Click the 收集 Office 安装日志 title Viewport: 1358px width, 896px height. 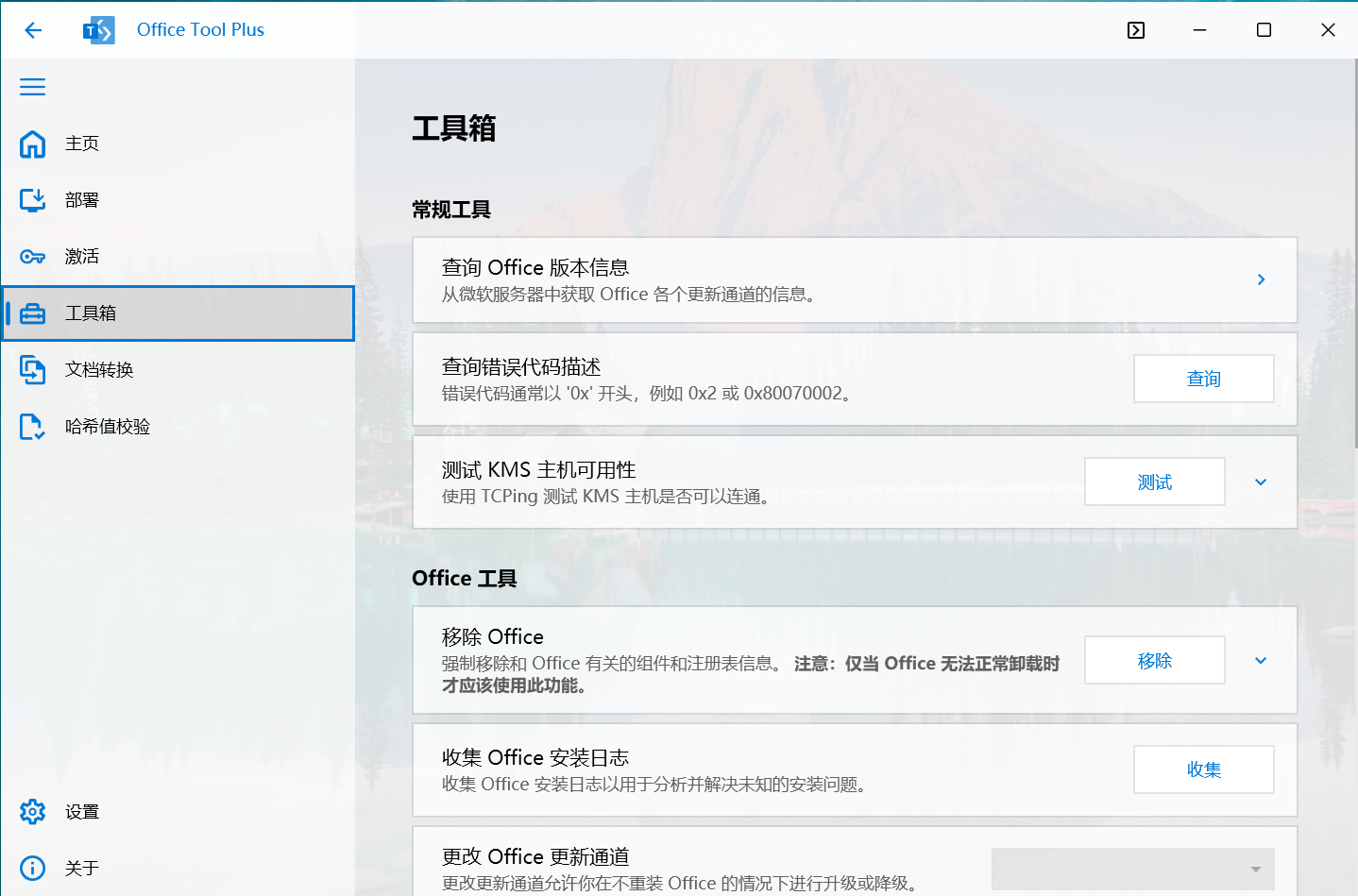[535, 758]
